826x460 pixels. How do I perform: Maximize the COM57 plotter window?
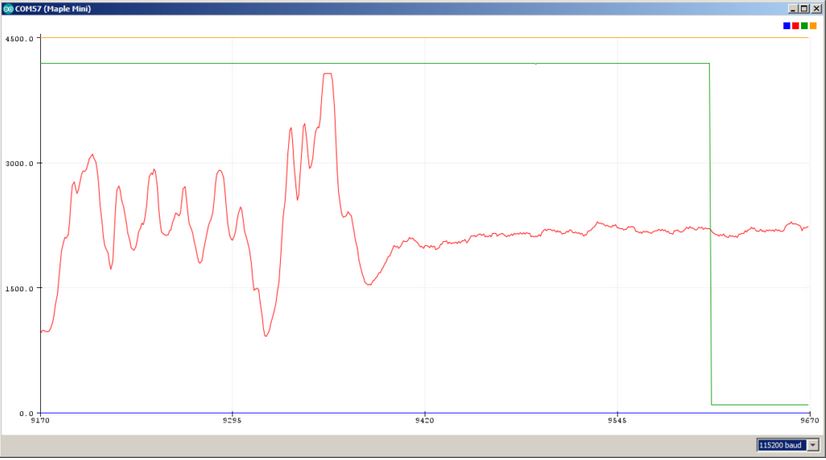click(804, 7)
